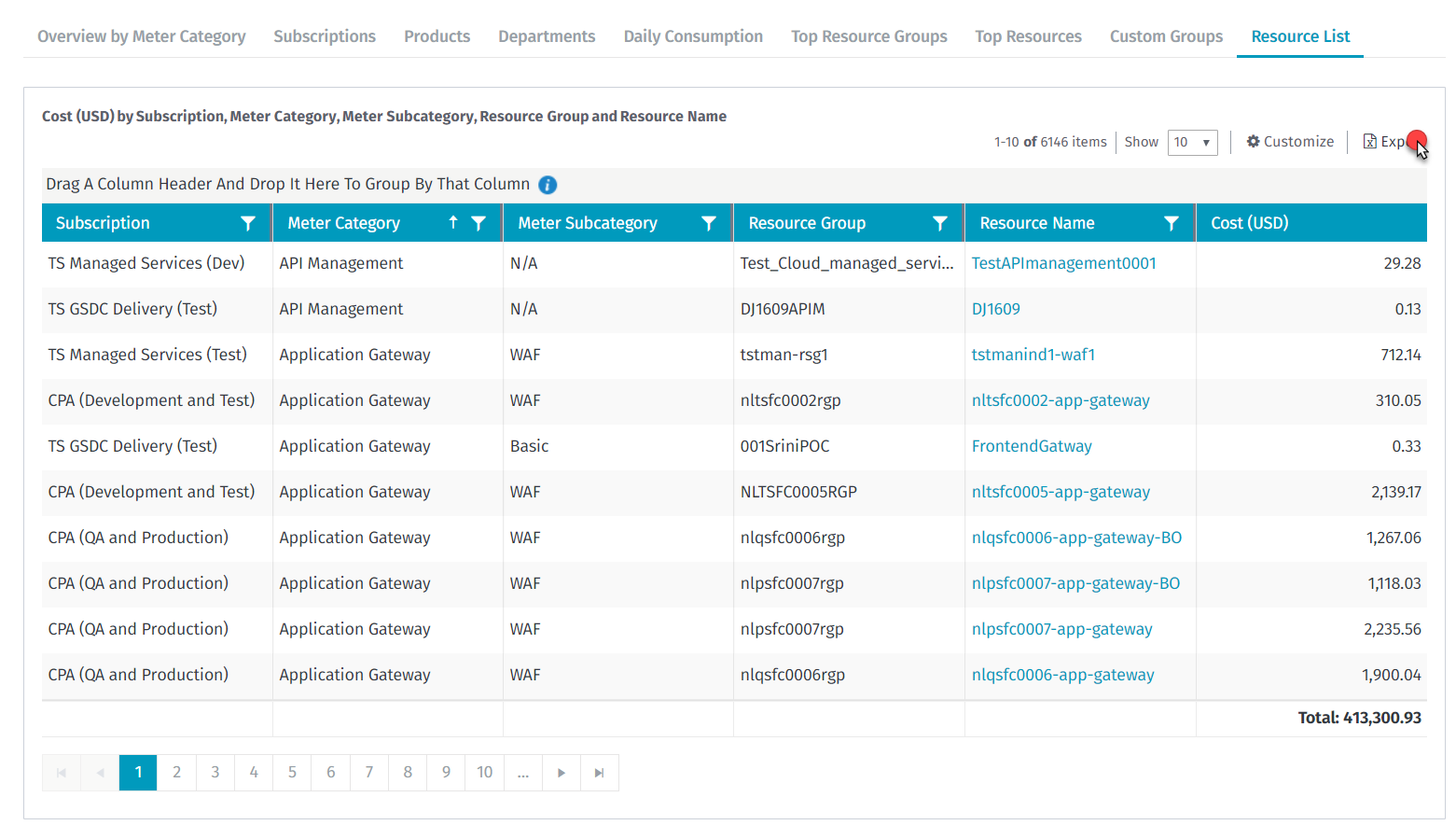Open the Top Resource Groups tab
This screenshot has height=825, width=1456.
[x=868, y=36]
